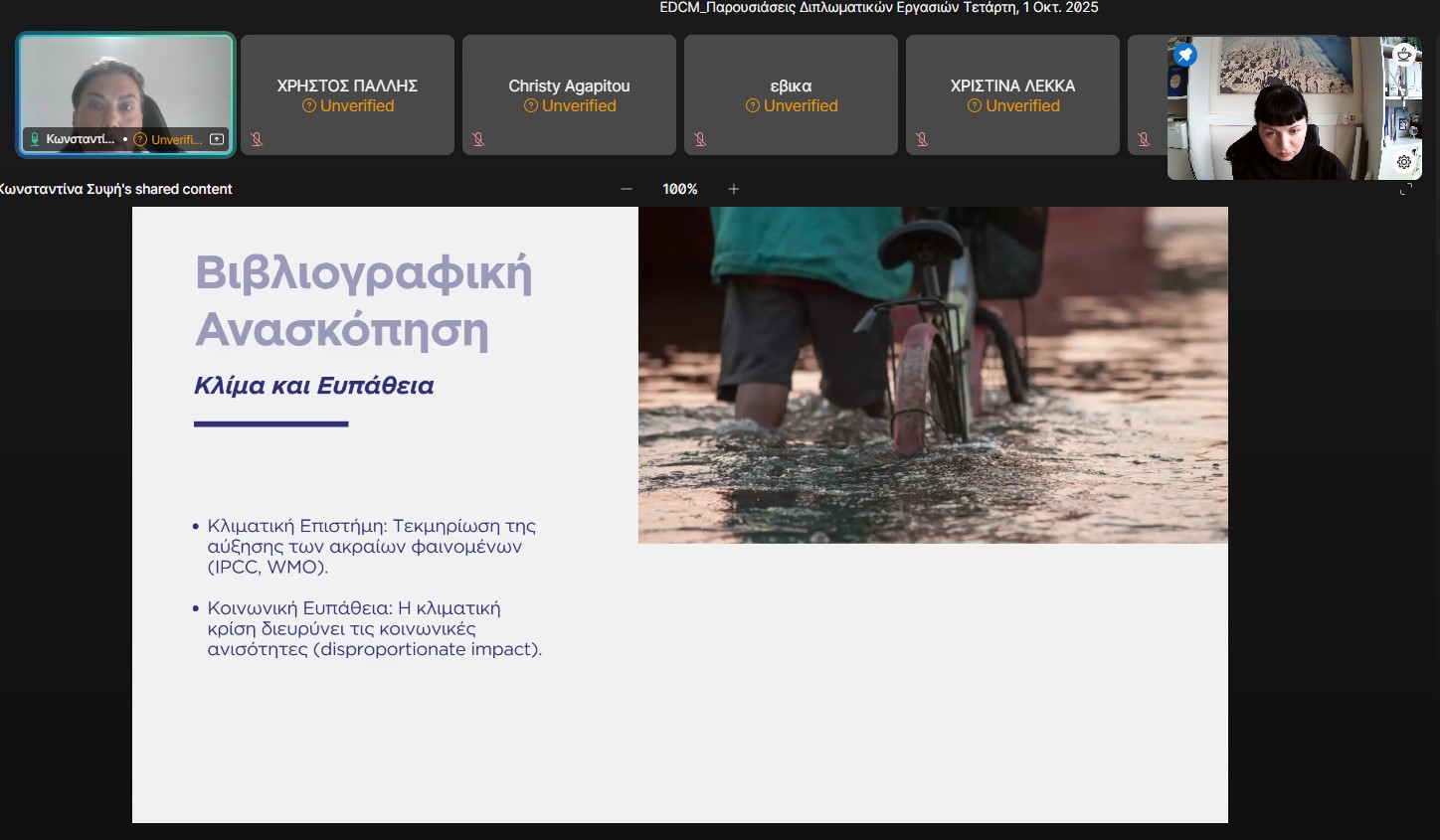The height and width of the screenshot is (840, 1440).
Task: Click the flooded bicycle image on slide
Action: point(933,375)
